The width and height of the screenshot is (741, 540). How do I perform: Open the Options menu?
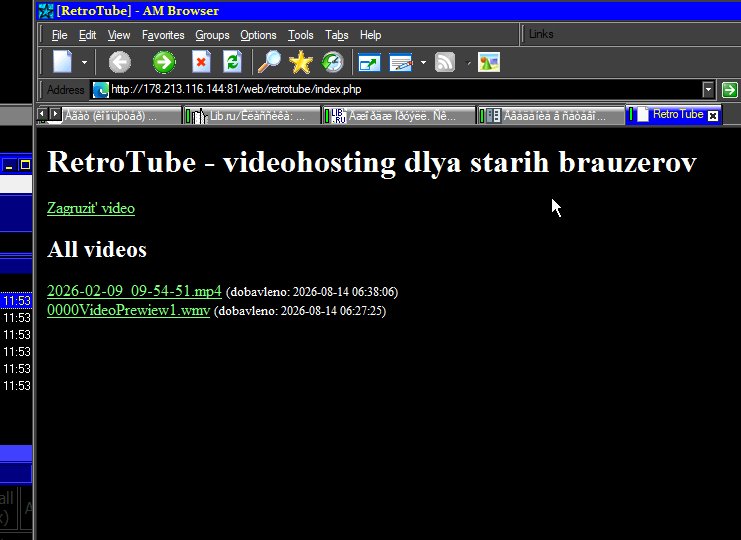point(258,35)
